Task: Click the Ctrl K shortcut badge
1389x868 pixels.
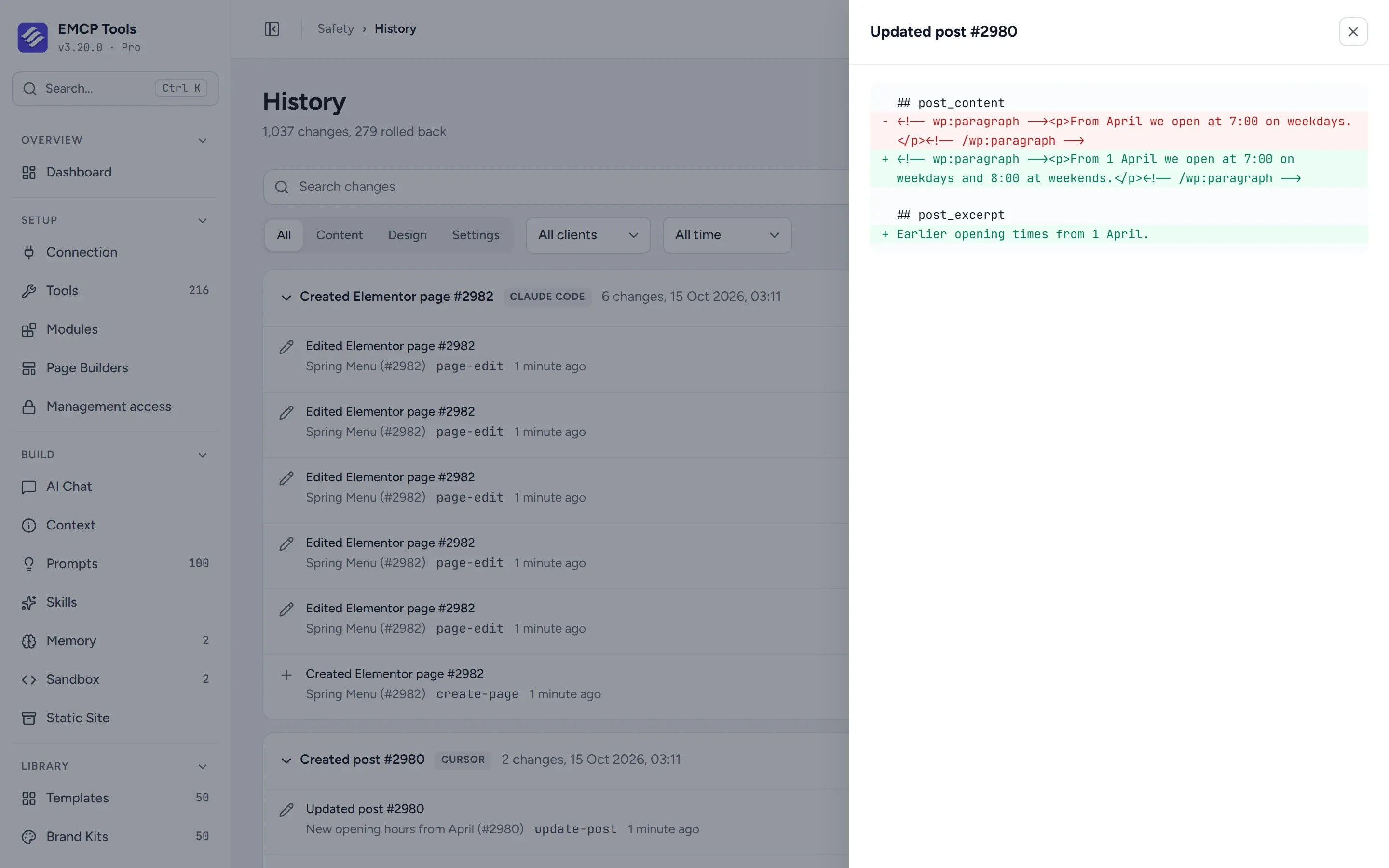Action: 181,88
